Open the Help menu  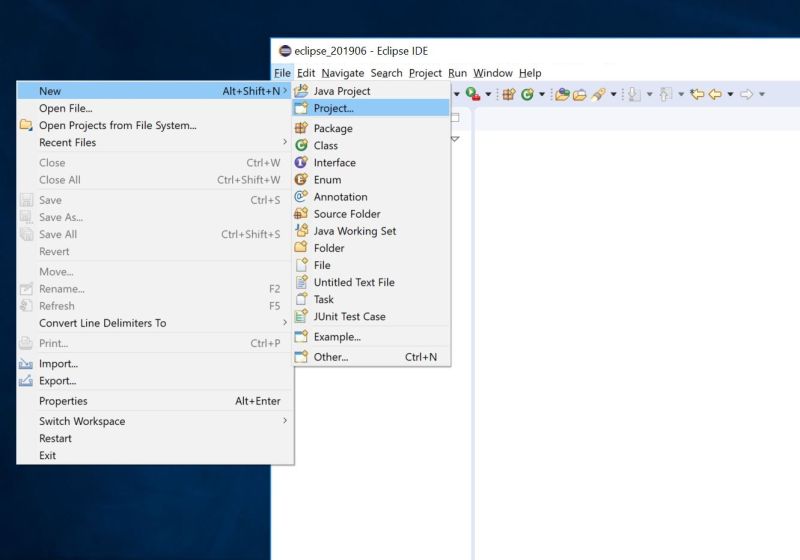point(530,73)
